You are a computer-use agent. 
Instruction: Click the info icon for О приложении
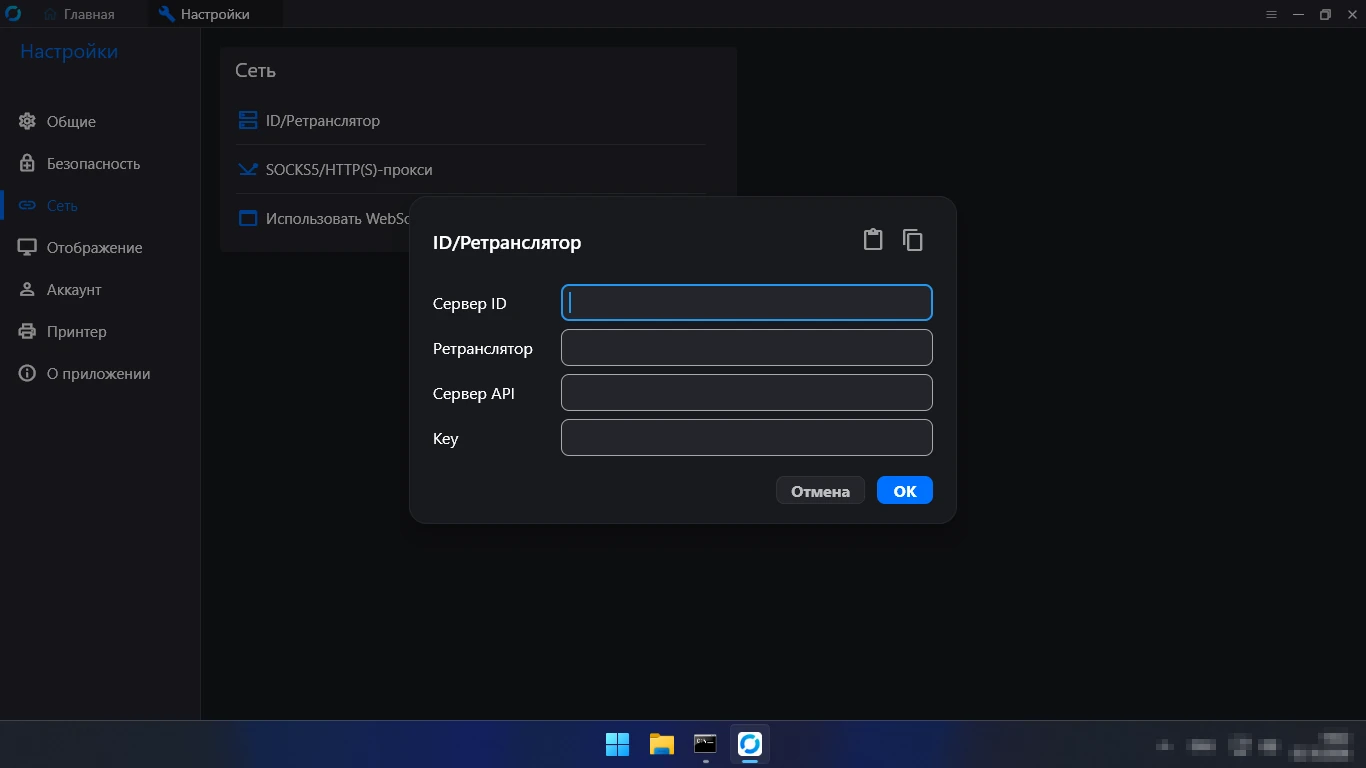click(27, 373)
